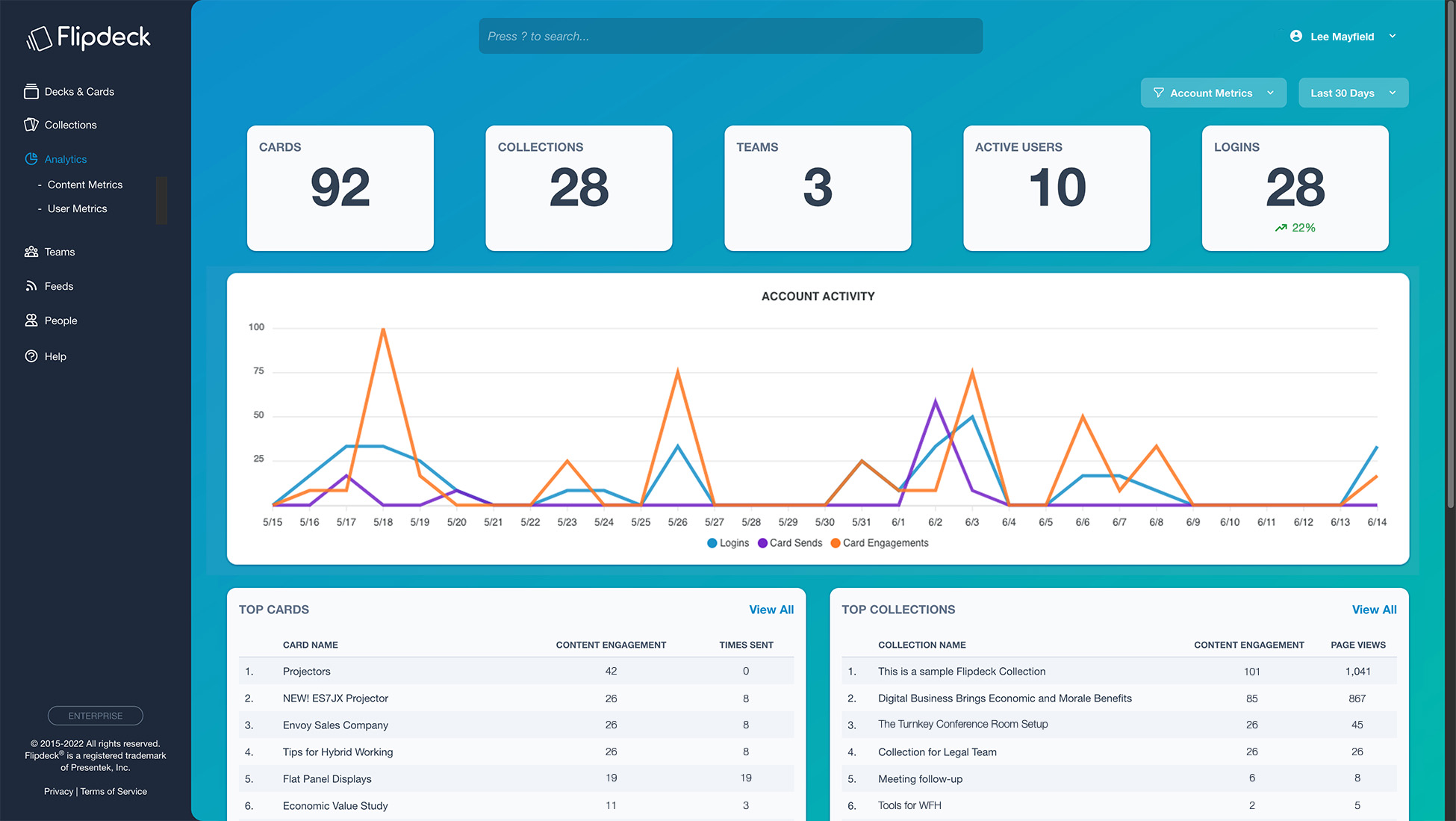Focus the search input field
1456x821 pixels.
729,36
